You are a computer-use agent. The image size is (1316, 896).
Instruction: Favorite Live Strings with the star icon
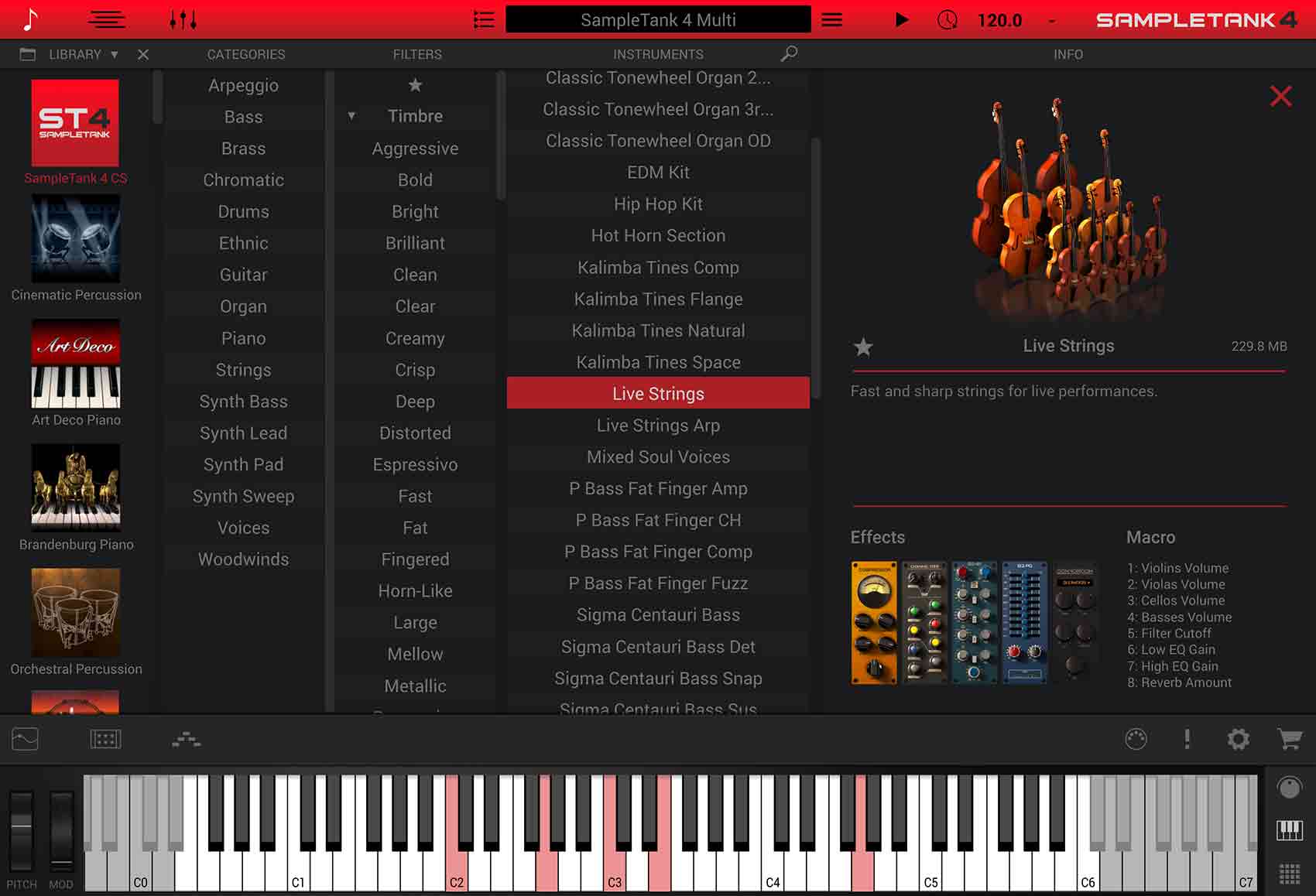[x=863, y=347]
